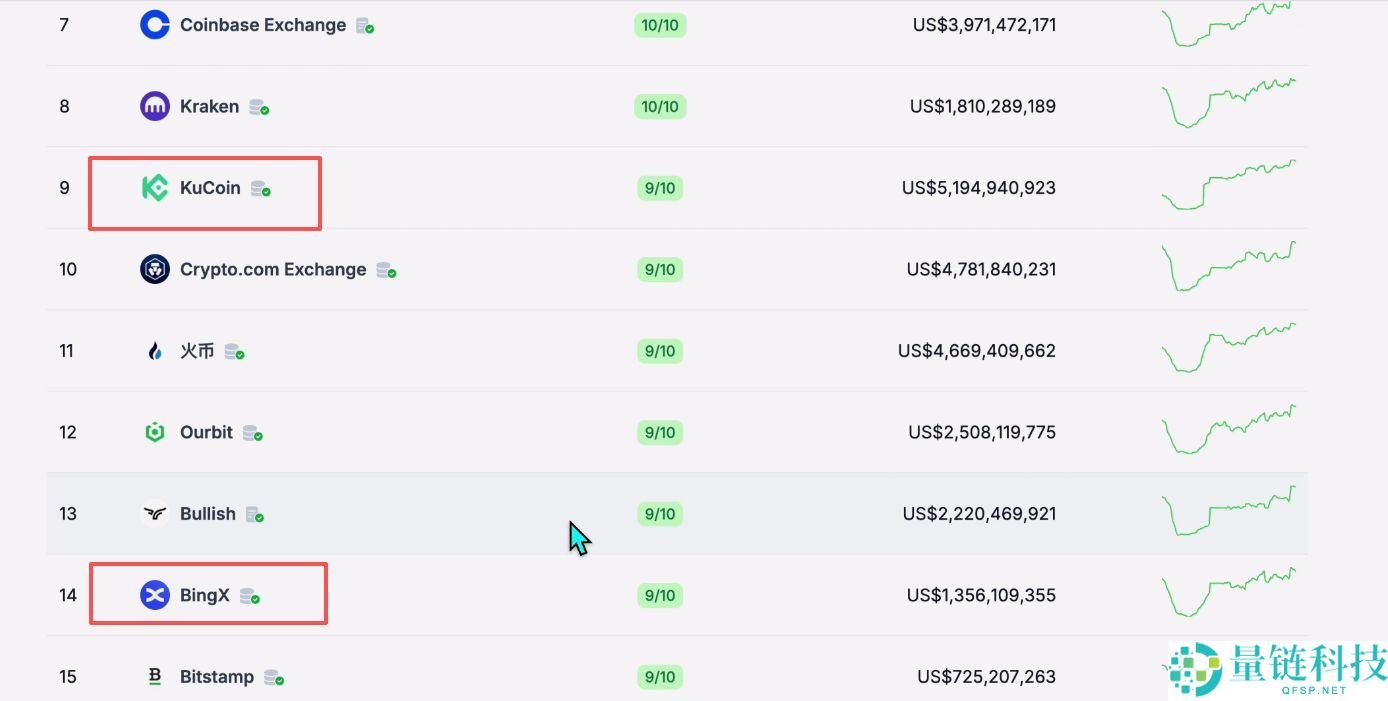This screenshot has width=1388, height=701.
Task: Click the Bitstamp logo icon
Action: click(x=155, y=677)
